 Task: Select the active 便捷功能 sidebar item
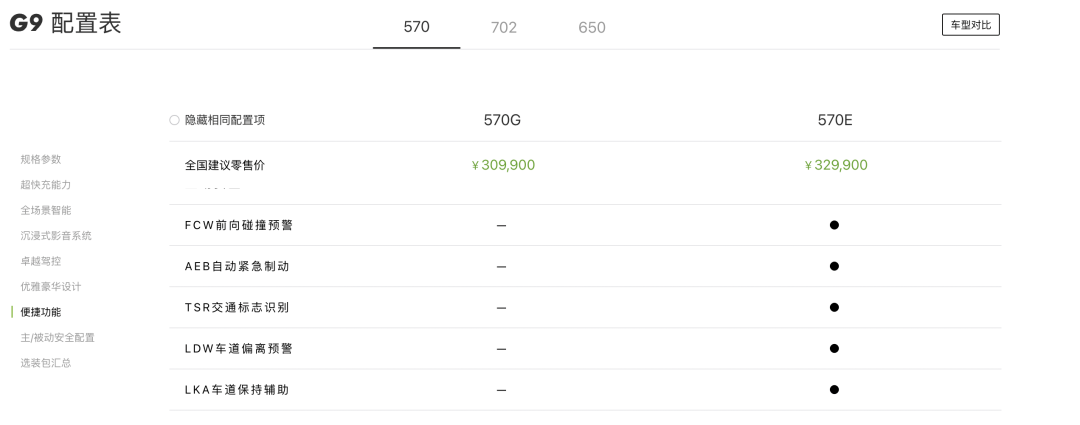tap(41, 312)
